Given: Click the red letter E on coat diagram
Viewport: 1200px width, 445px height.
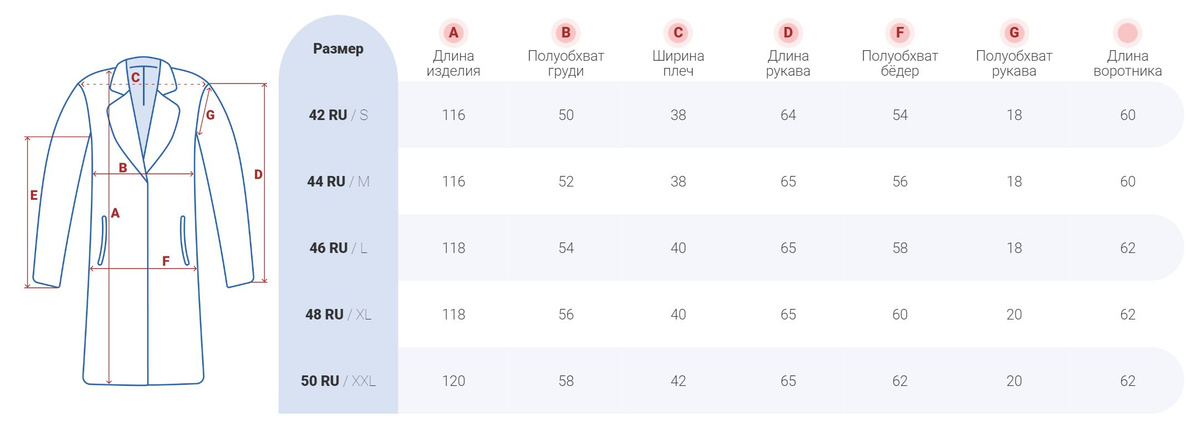Looking at the screenshot, I should point(34,195).
